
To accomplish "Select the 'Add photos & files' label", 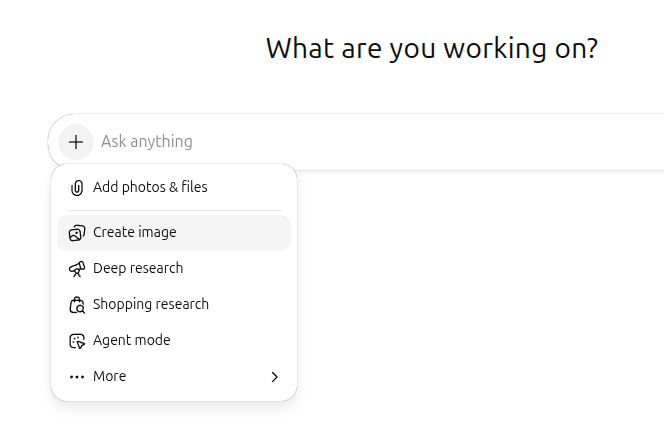I will (150, 187).
